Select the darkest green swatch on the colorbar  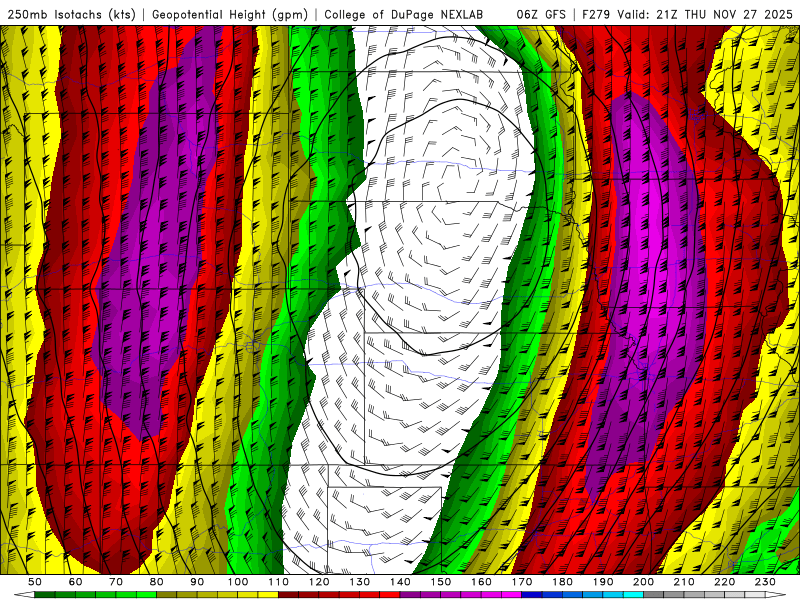tap(44, 595)
